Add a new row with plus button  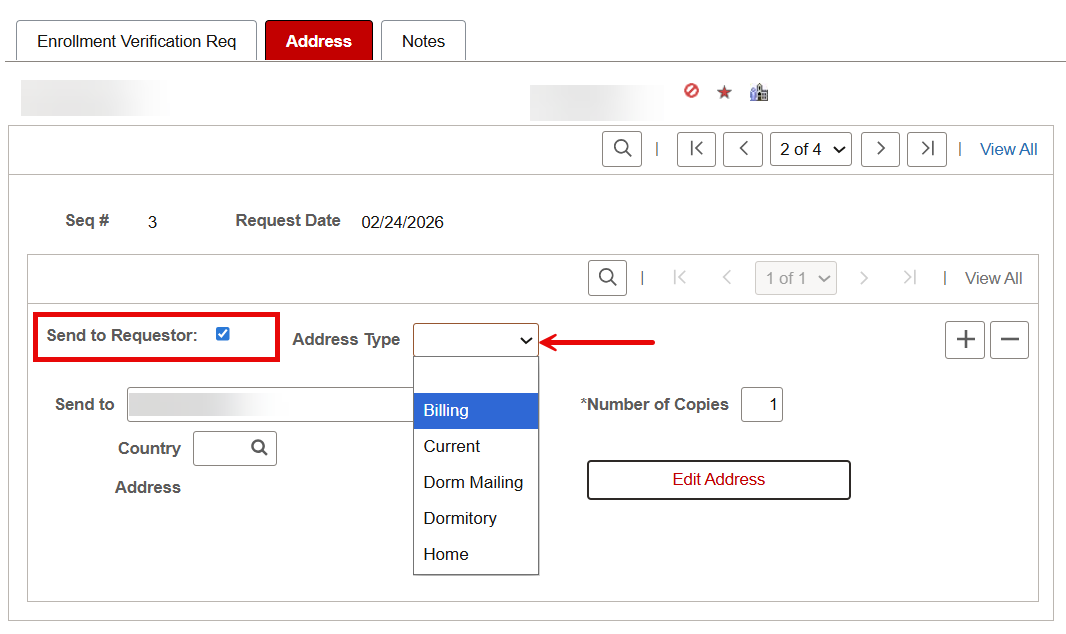tap(965, 340)
